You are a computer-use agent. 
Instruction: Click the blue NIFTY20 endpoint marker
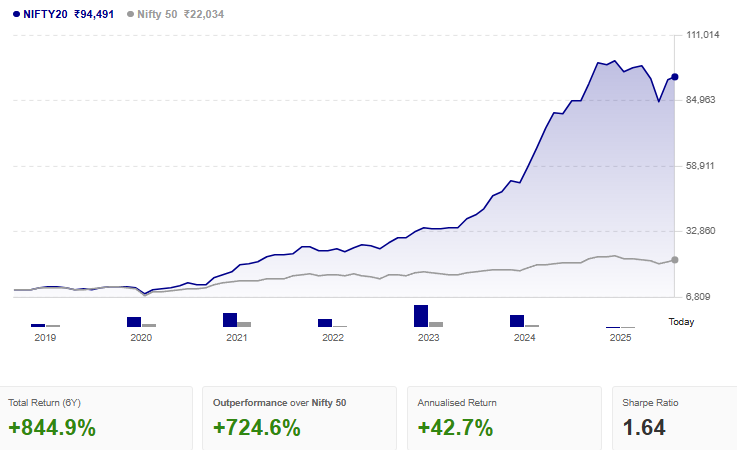[x=674, y=77]
